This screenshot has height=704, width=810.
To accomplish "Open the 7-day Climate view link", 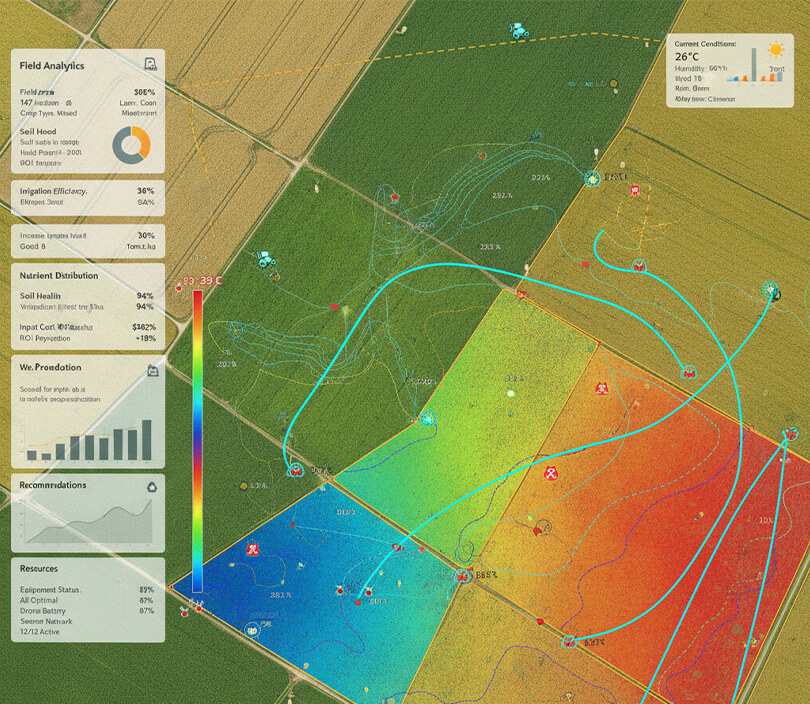I will pyautogui.click(x=706, y=99).
